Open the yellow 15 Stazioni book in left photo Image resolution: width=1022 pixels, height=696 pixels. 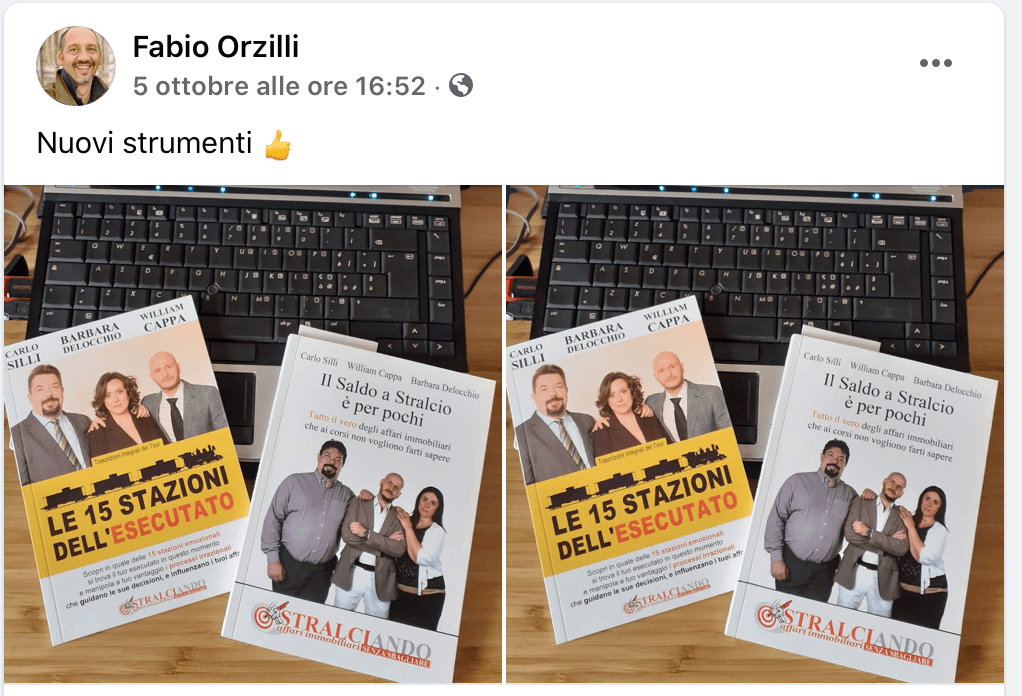tap(127, 469)
